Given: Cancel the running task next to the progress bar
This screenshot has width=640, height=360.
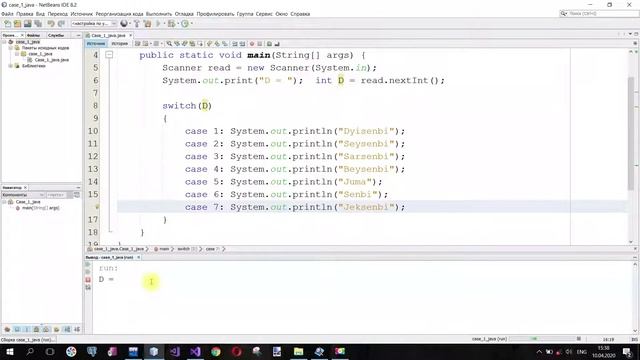Looking at the screenshot, I should coord(579,339).
